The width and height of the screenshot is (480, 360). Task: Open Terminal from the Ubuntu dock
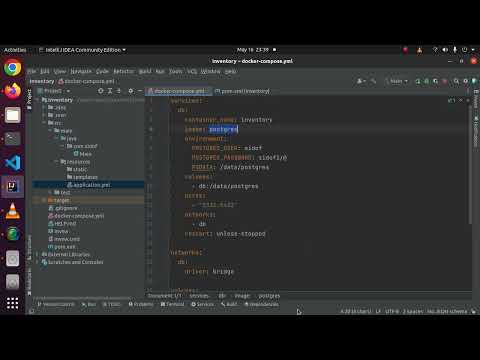[12, 139]
